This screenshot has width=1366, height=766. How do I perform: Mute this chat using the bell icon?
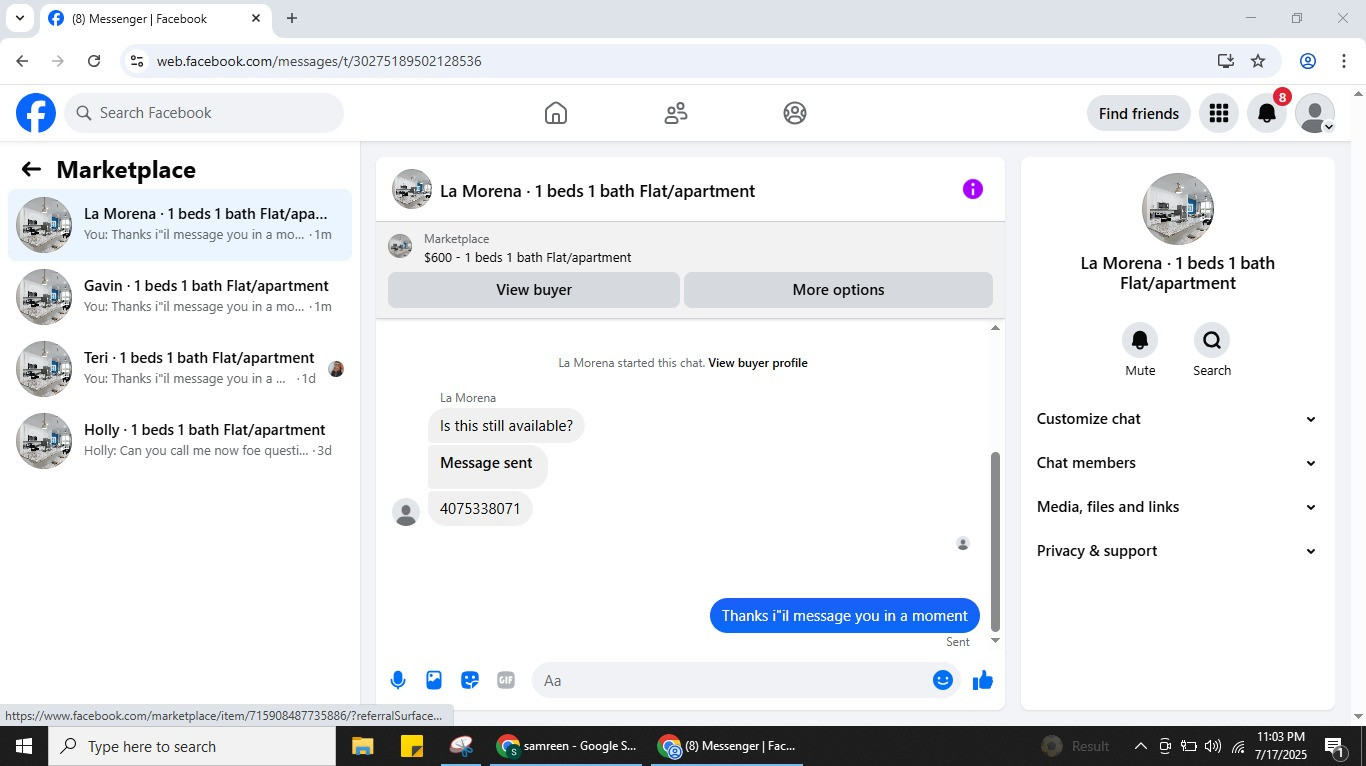[1140, 340]
